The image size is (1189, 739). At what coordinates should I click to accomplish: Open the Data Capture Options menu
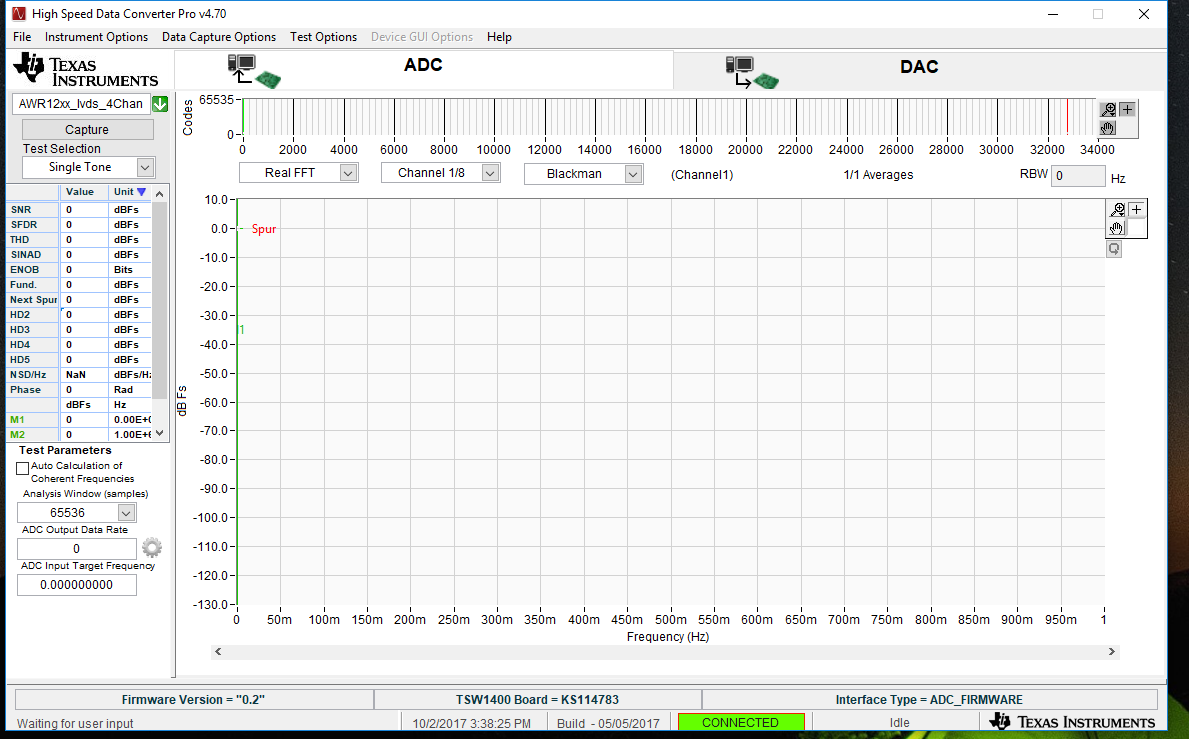point(218,37)
